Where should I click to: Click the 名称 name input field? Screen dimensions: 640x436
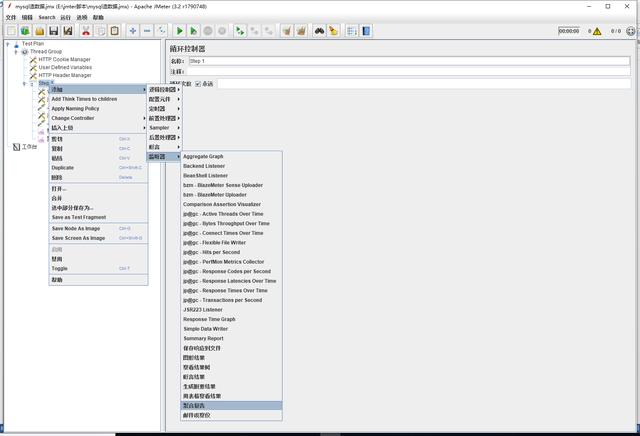click(x=400, y=61)
